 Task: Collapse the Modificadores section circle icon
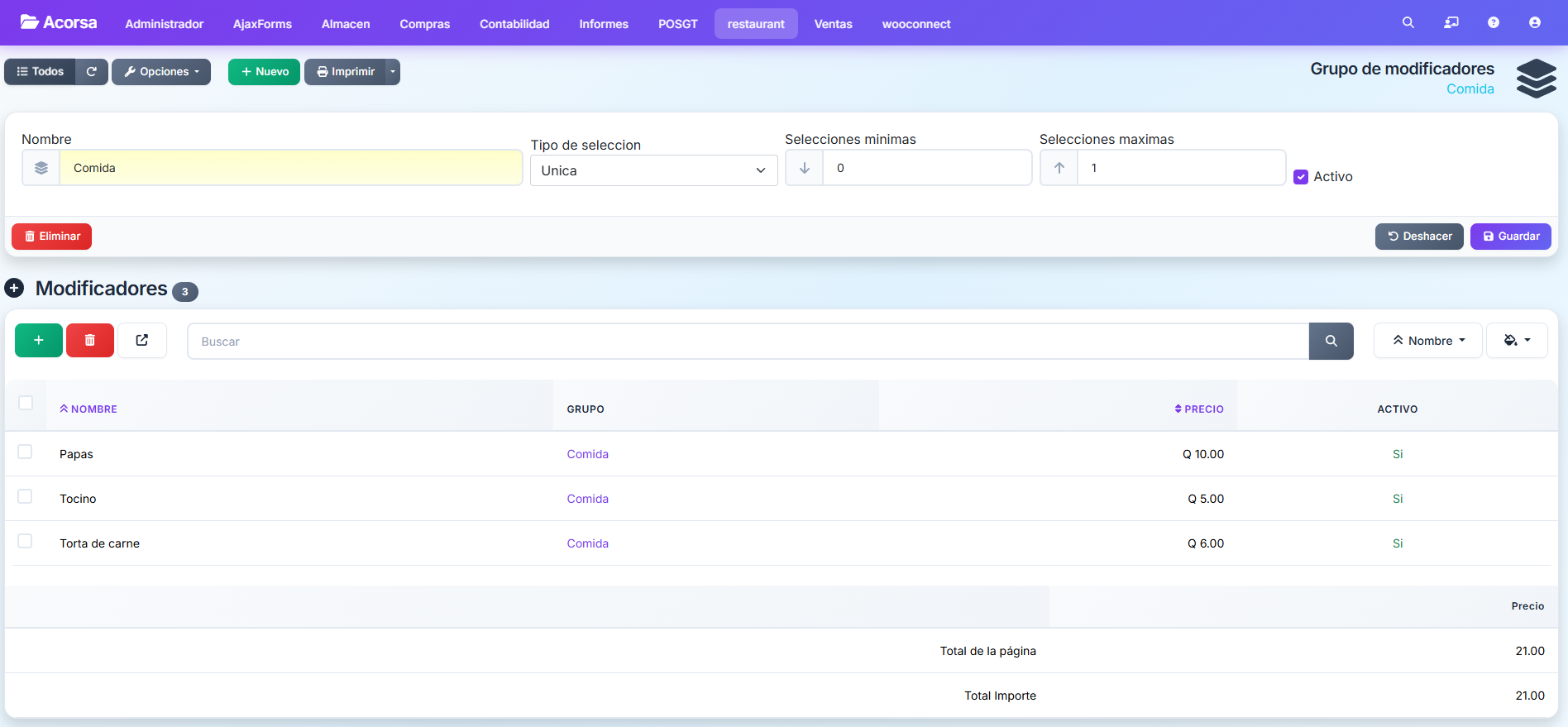pos(14,289)
